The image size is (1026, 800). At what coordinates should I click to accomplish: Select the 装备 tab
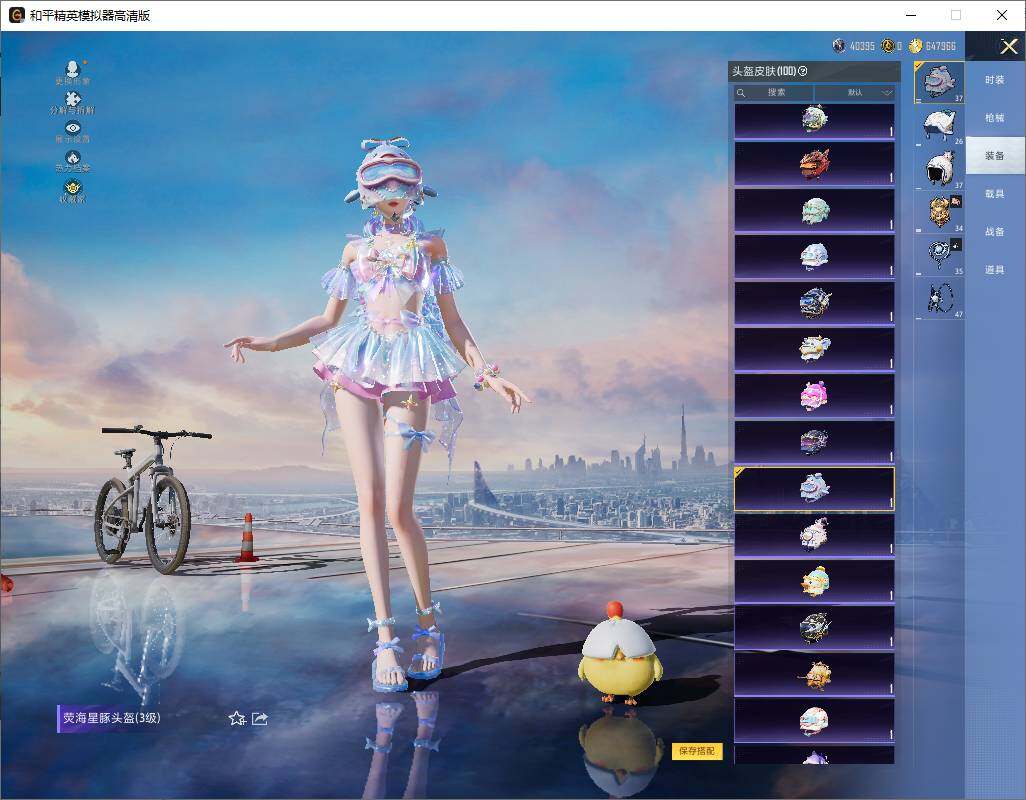point(995,156)
